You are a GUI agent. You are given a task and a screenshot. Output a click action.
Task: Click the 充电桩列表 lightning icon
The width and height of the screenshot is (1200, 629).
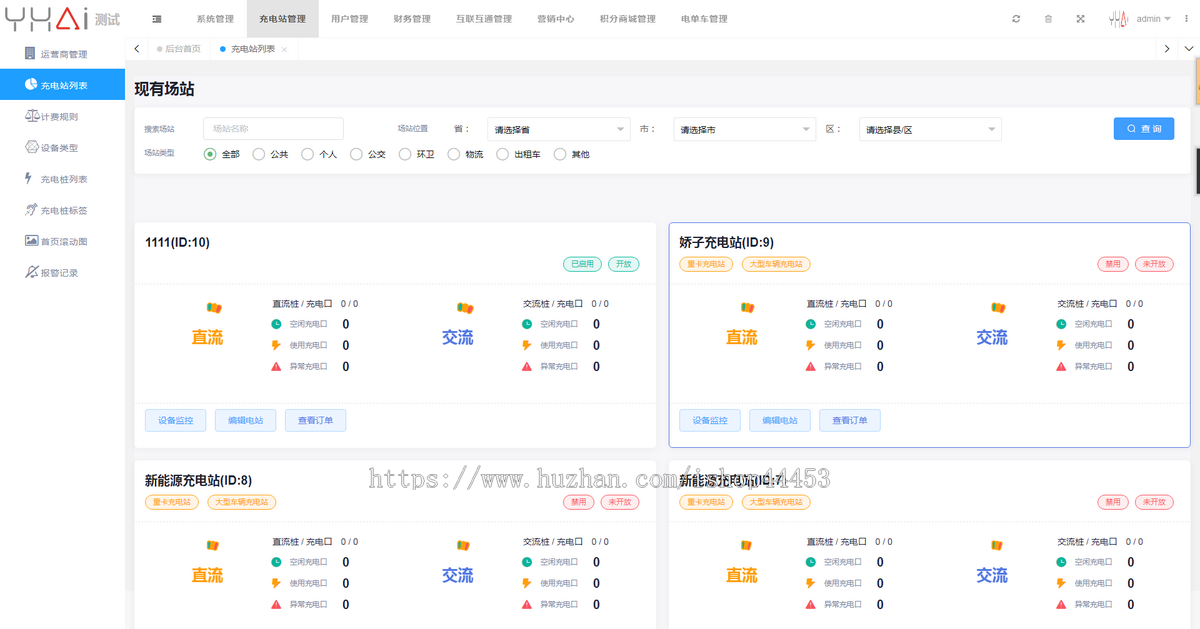coord(29,178)
